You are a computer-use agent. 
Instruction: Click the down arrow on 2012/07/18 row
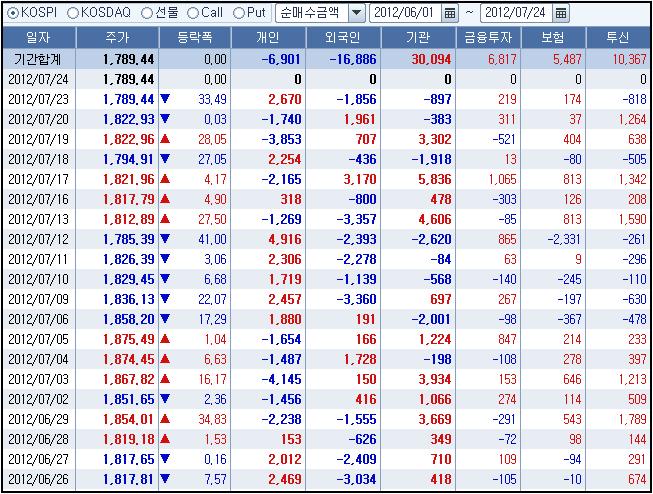165,159
